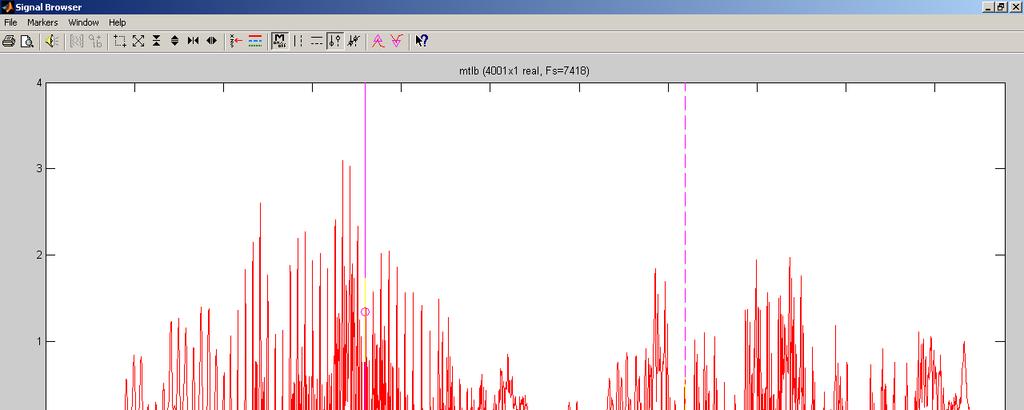The height and width of the screenshot is (410, 1024).
Task: Open the Help menu
Action: coord(118,22)
